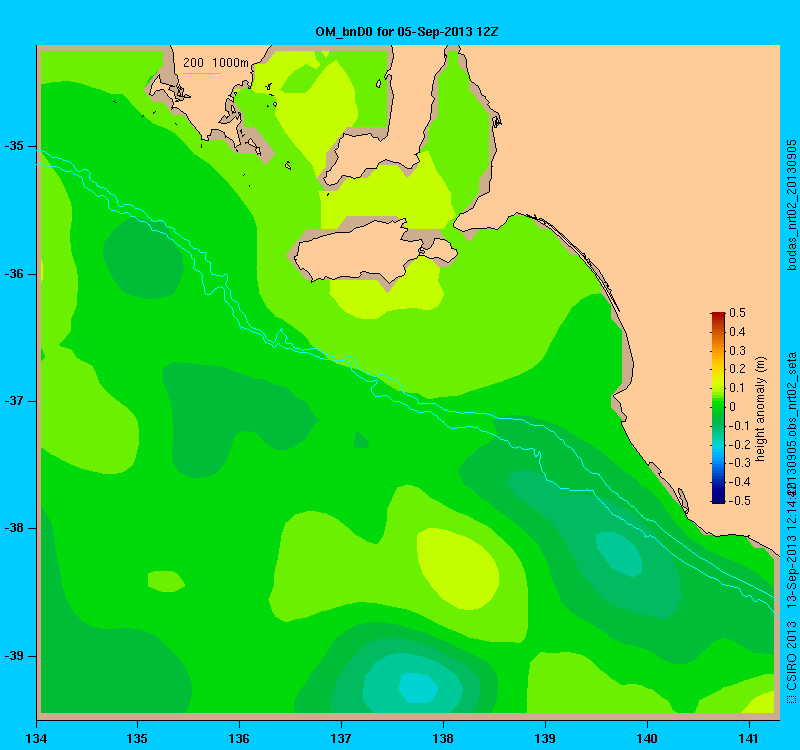Click the '200 1000m' depth contour legend label
This screenshot has height=750, width=800.
pos(216,63)
